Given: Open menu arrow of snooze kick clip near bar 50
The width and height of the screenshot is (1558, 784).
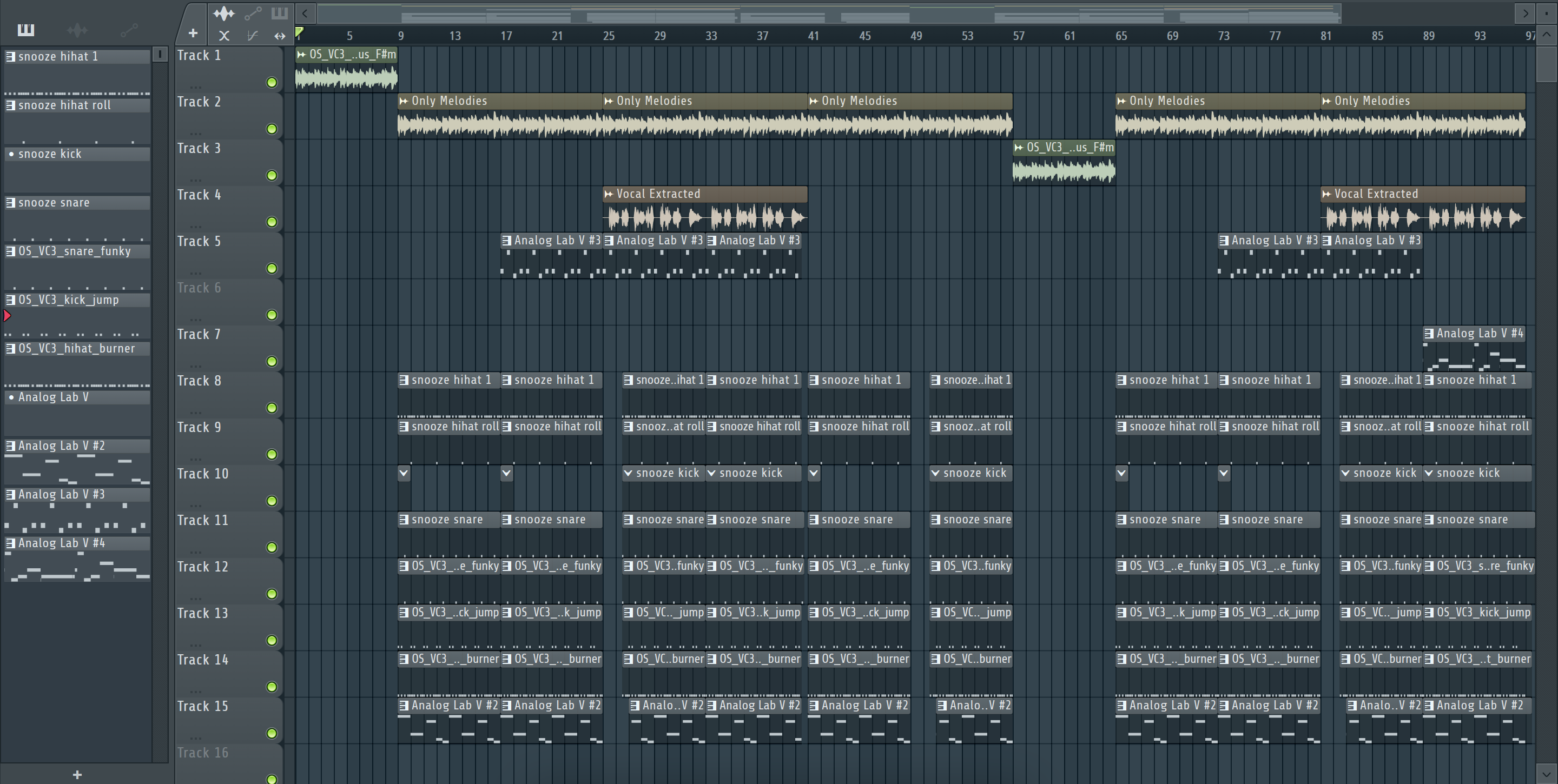Looking at the screenshot, I should click(936, 473).
